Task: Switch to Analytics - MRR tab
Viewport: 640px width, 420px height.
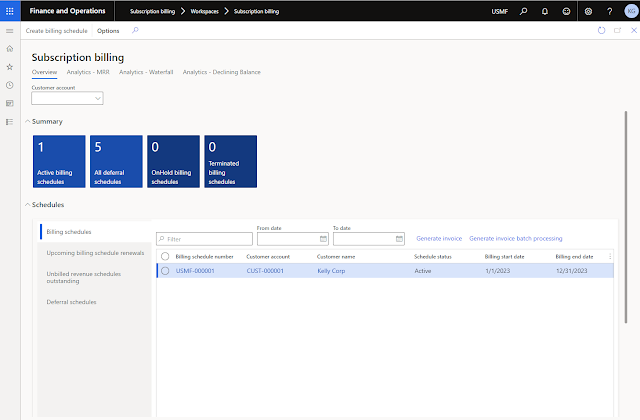Action: (88, 72)
